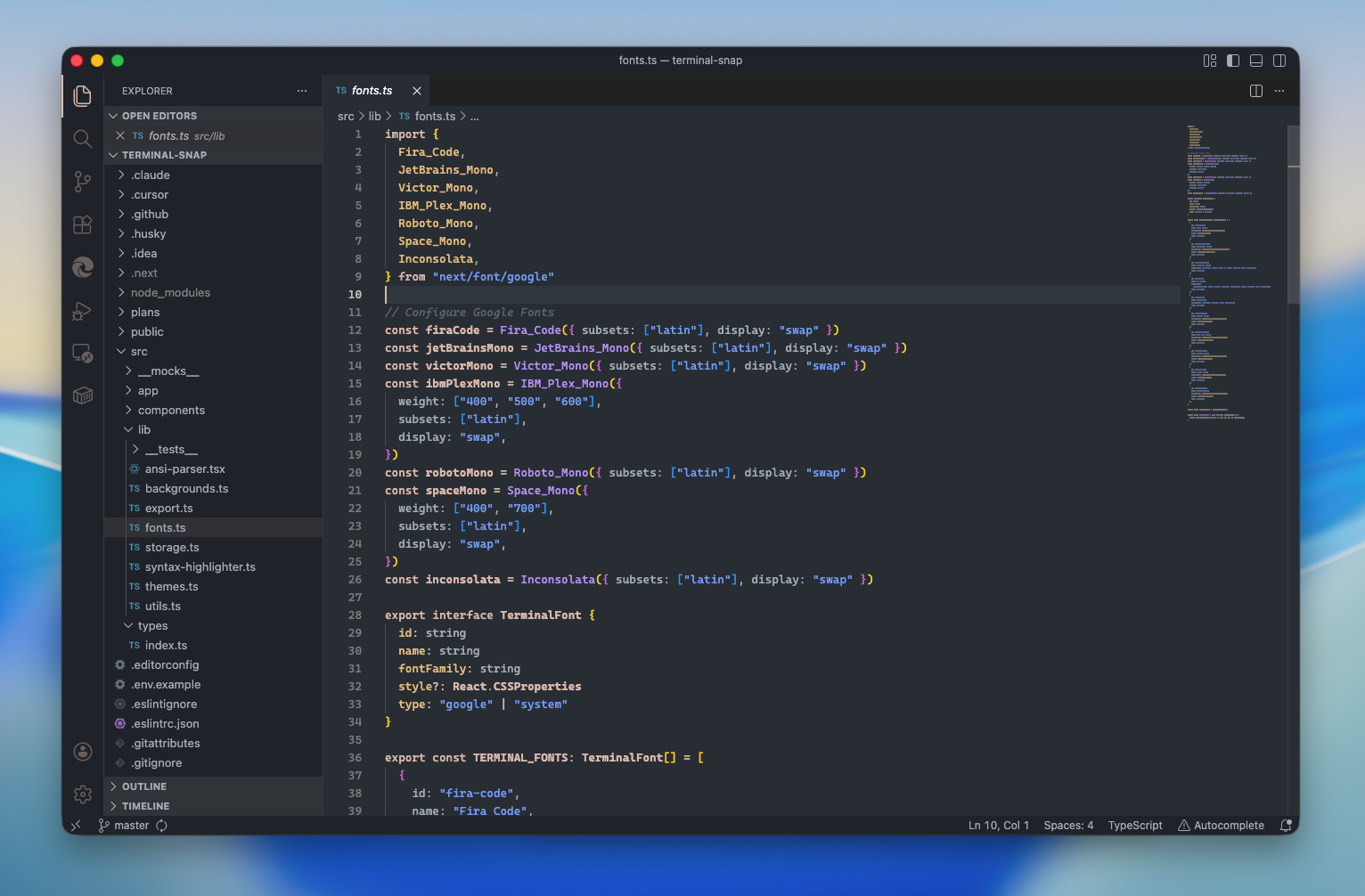The image size is (1365, 896).
Task: Open the Accounts menu
Action: (x=83, y=752)
